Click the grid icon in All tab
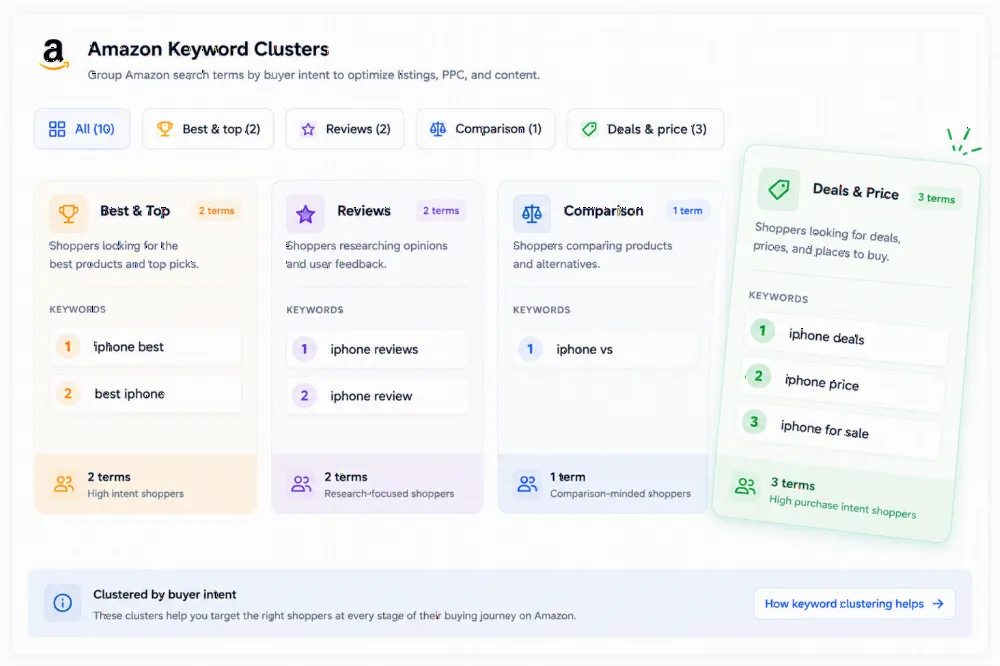This screenshot has width=1000, height=666. [x=57, y=130]
